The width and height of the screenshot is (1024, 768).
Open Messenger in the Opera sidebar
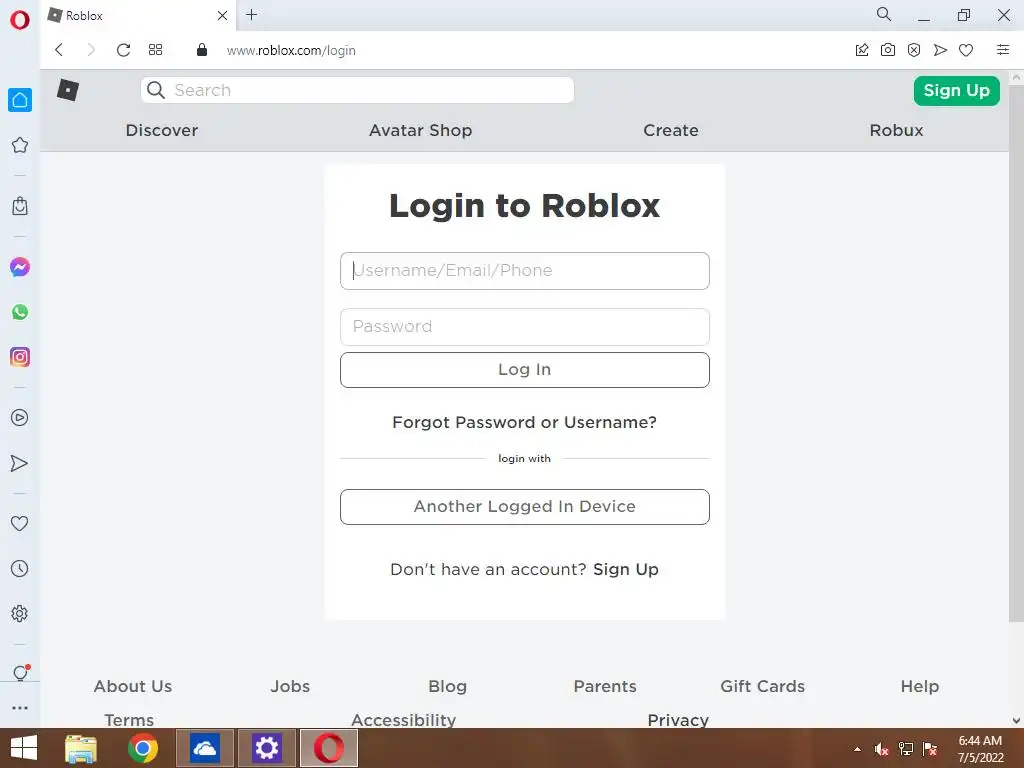coord(20,267)
